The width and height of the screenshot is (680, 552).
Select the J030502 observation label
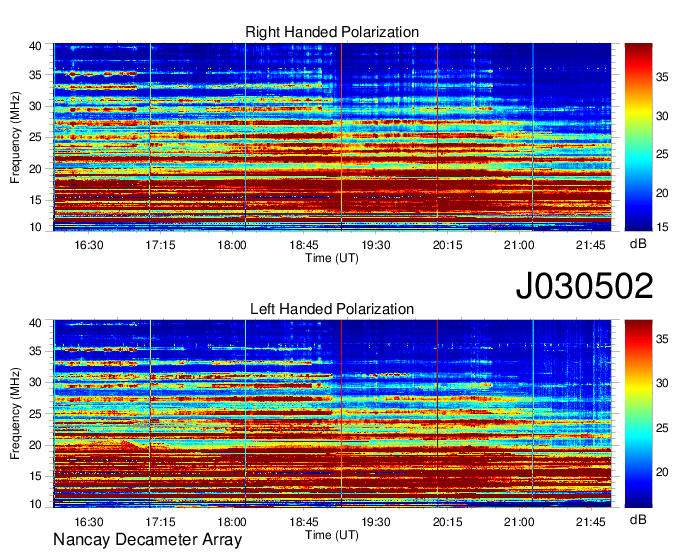[584, 286]
